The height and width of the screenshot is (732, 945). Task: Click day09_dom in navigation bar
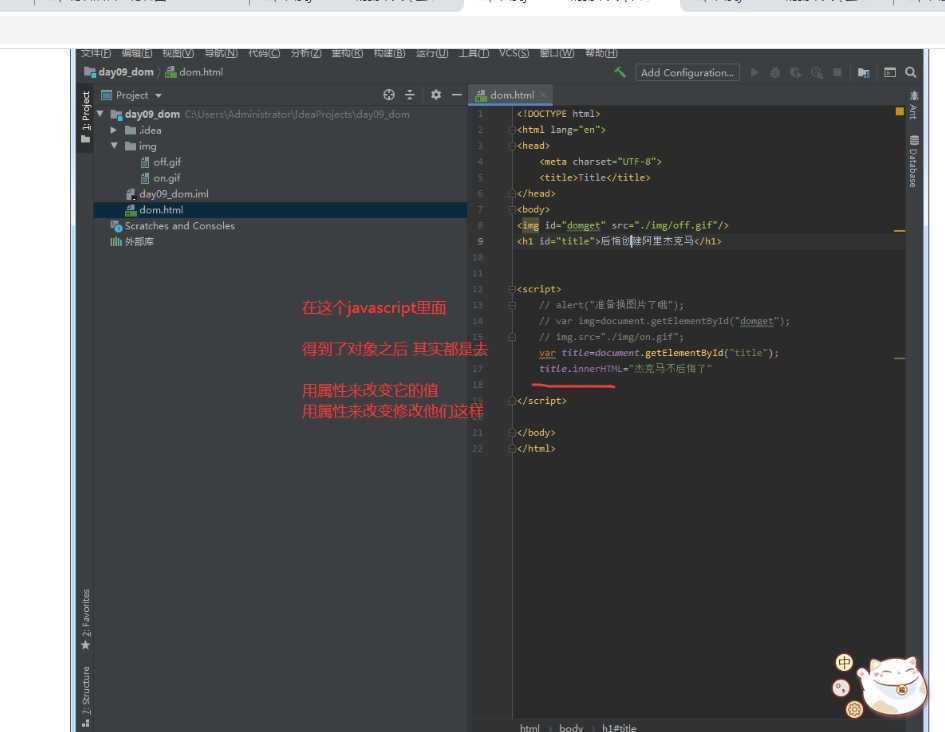click(119, 72)
